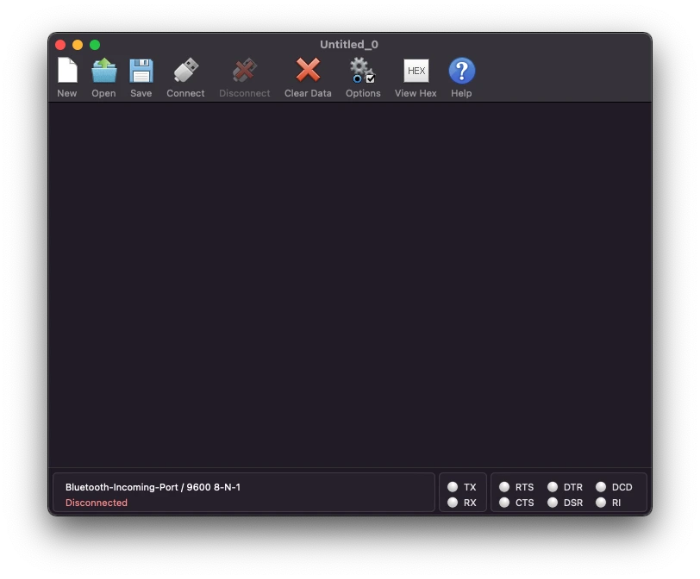Image resolution: width=700 pixels, height=579 pixels.
Task: Click the CTS status indicator
Action: click(504, 503)
